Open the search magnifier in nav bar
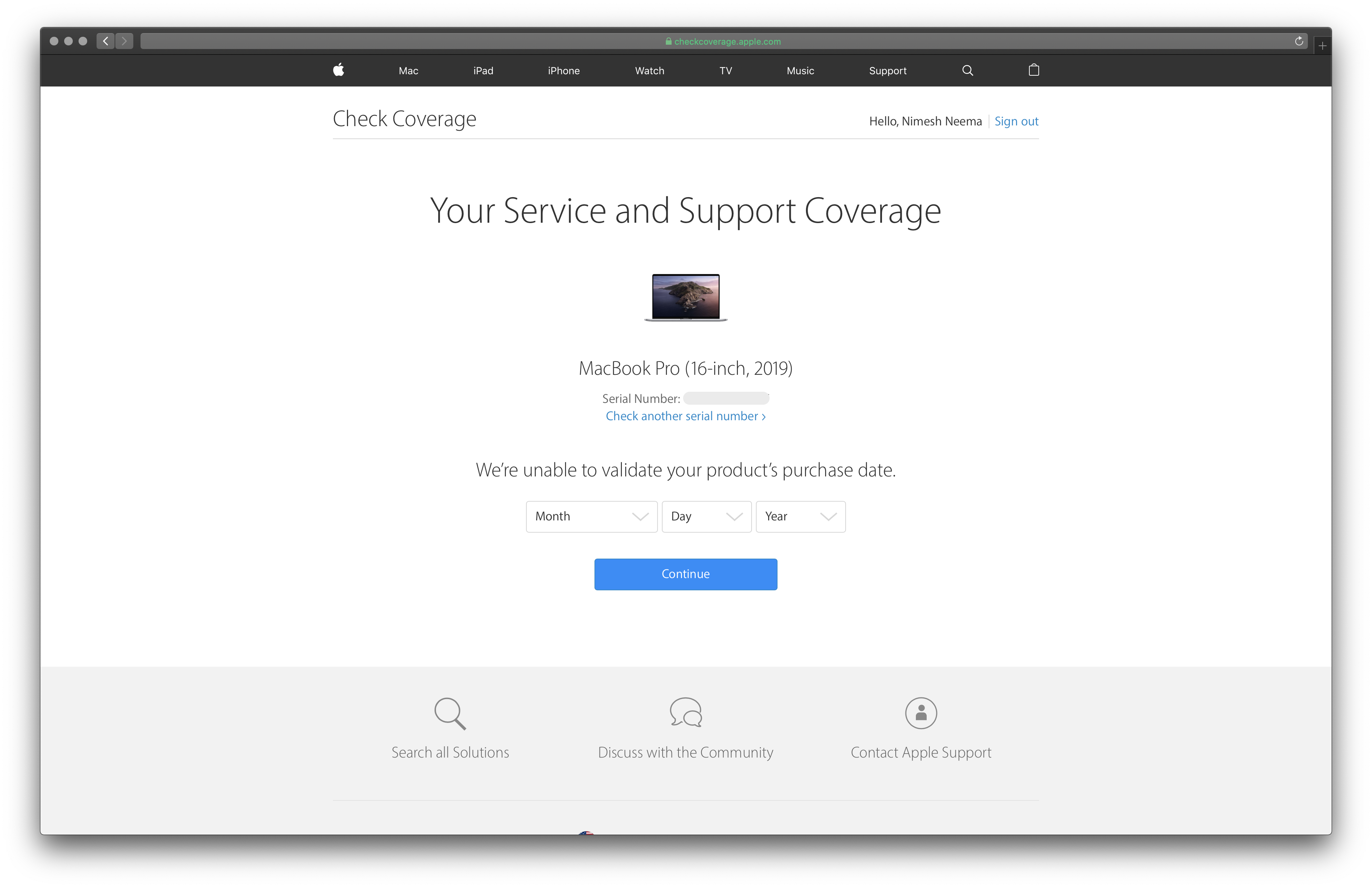This screenshot has height=888, width=1372. pyautogui.click(x=967, y=70)
